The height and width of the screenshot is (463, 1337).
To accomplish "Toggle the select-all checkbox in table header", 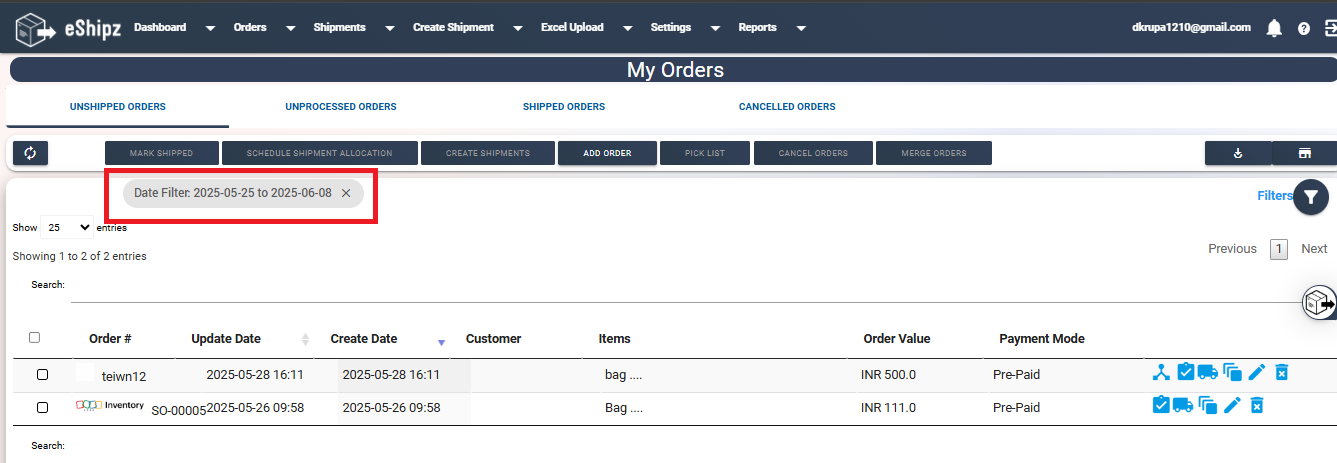I will click(35, 338).
